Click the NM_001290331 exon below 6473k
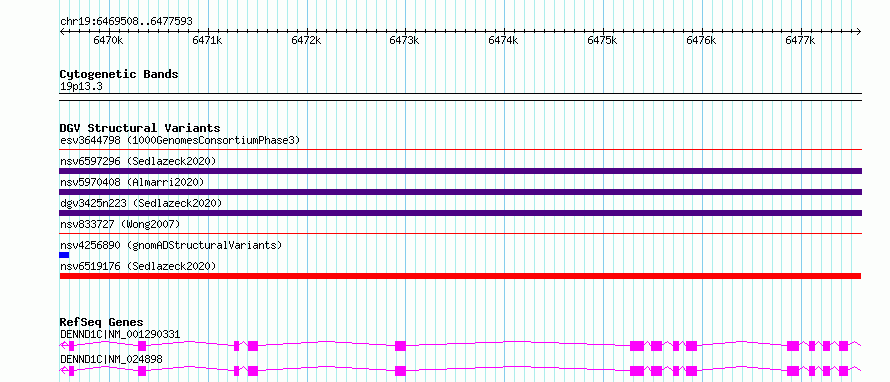This screenshot has height=382, width=890. [x=401, y=346]
